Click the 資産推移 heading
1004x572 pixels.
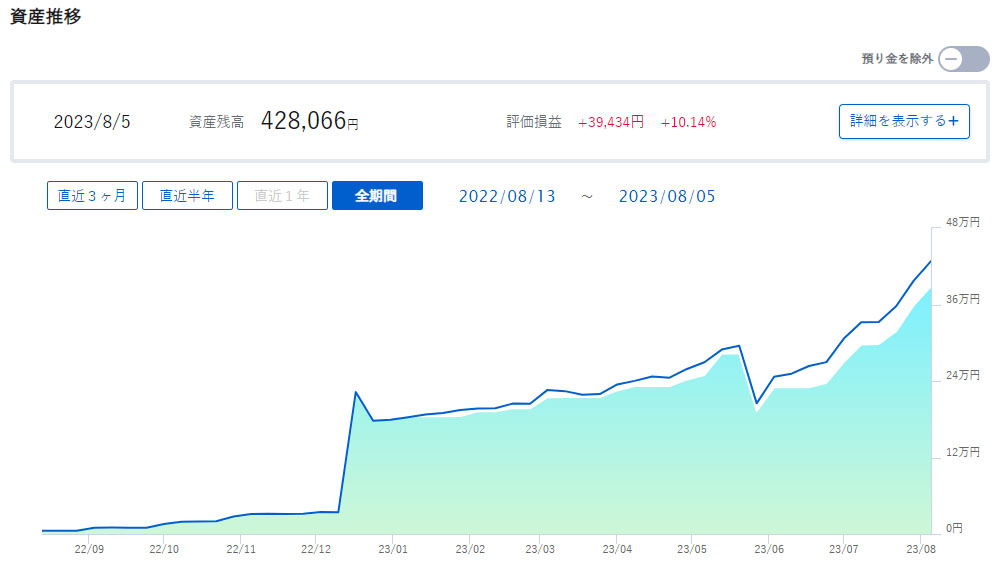tap(46, 19)
